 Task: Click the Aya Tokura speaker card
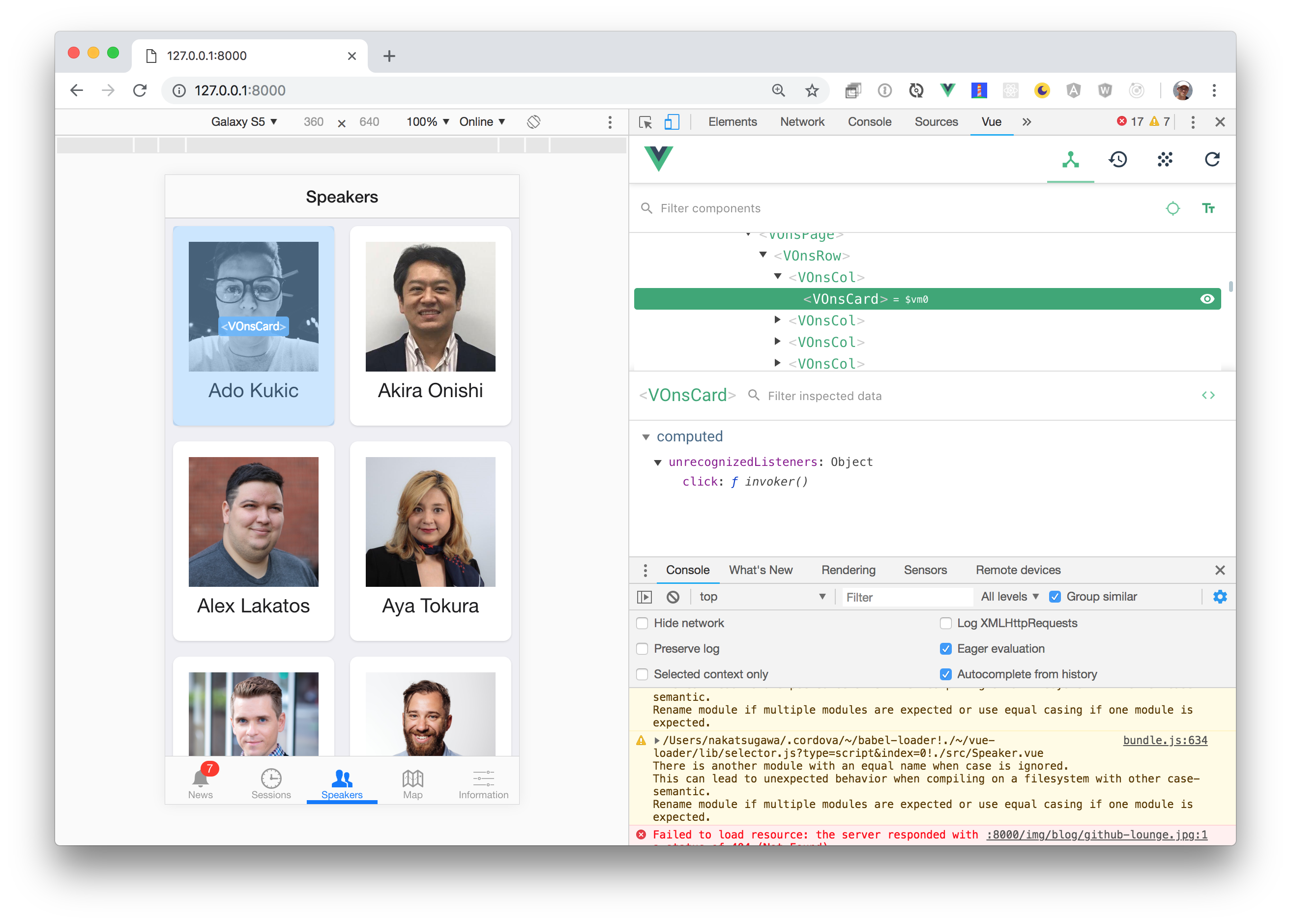(x=430, y=541)
